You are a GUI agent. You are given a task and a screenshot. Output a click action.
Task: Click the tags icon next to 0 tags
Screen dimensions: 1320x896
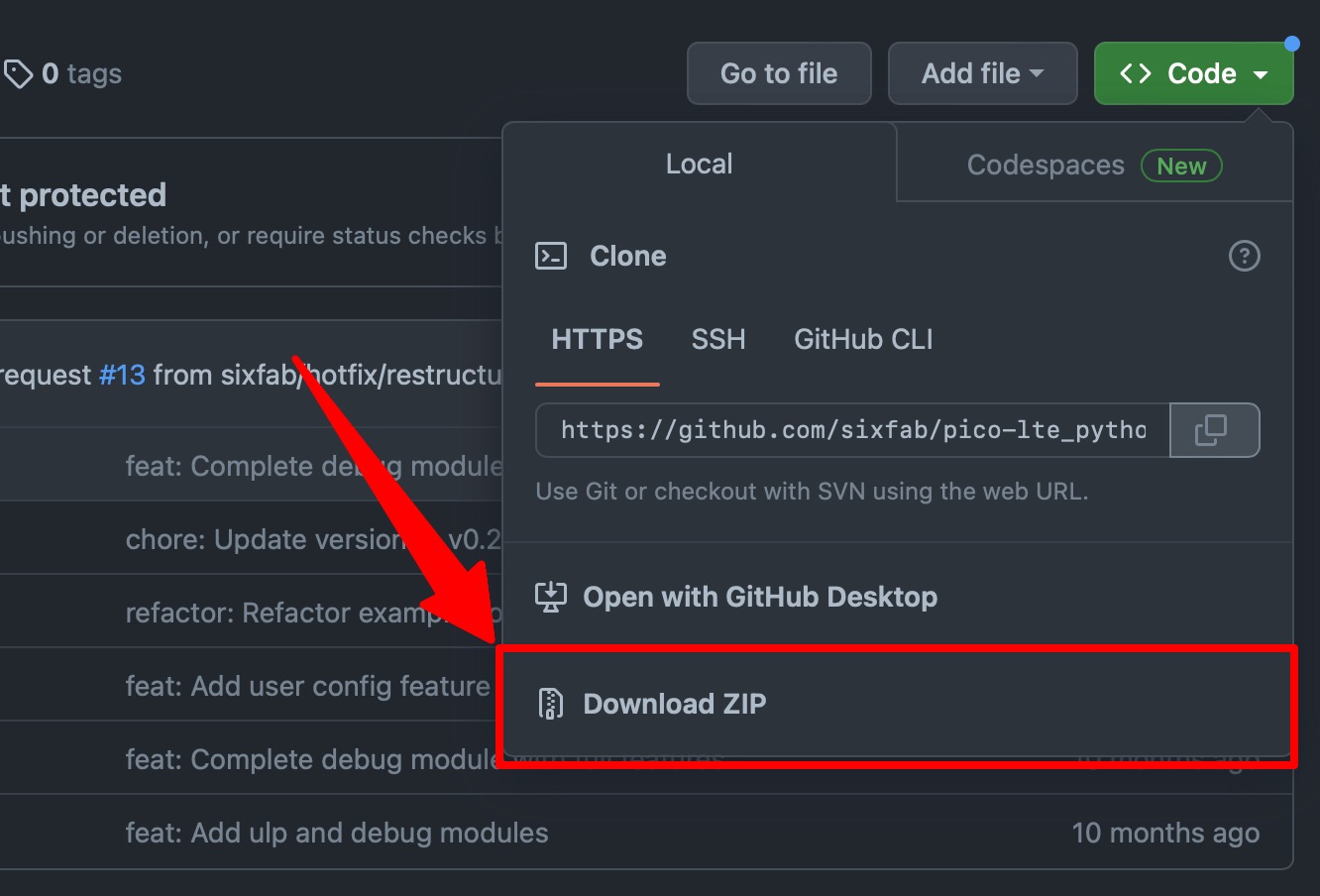click(18, 74)
